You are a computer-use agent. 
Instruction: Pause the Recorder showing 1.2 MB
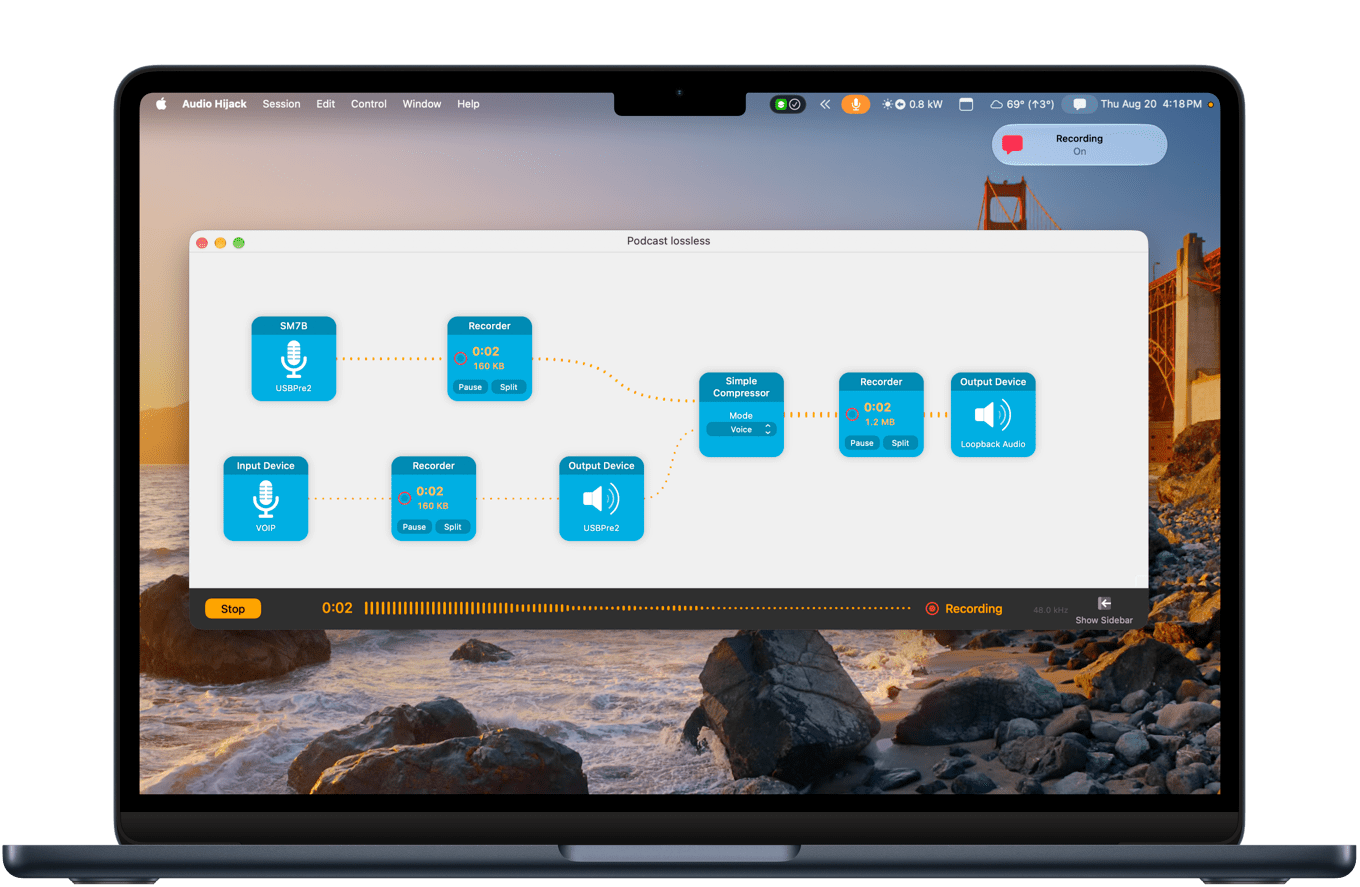[x=862, y=443]
